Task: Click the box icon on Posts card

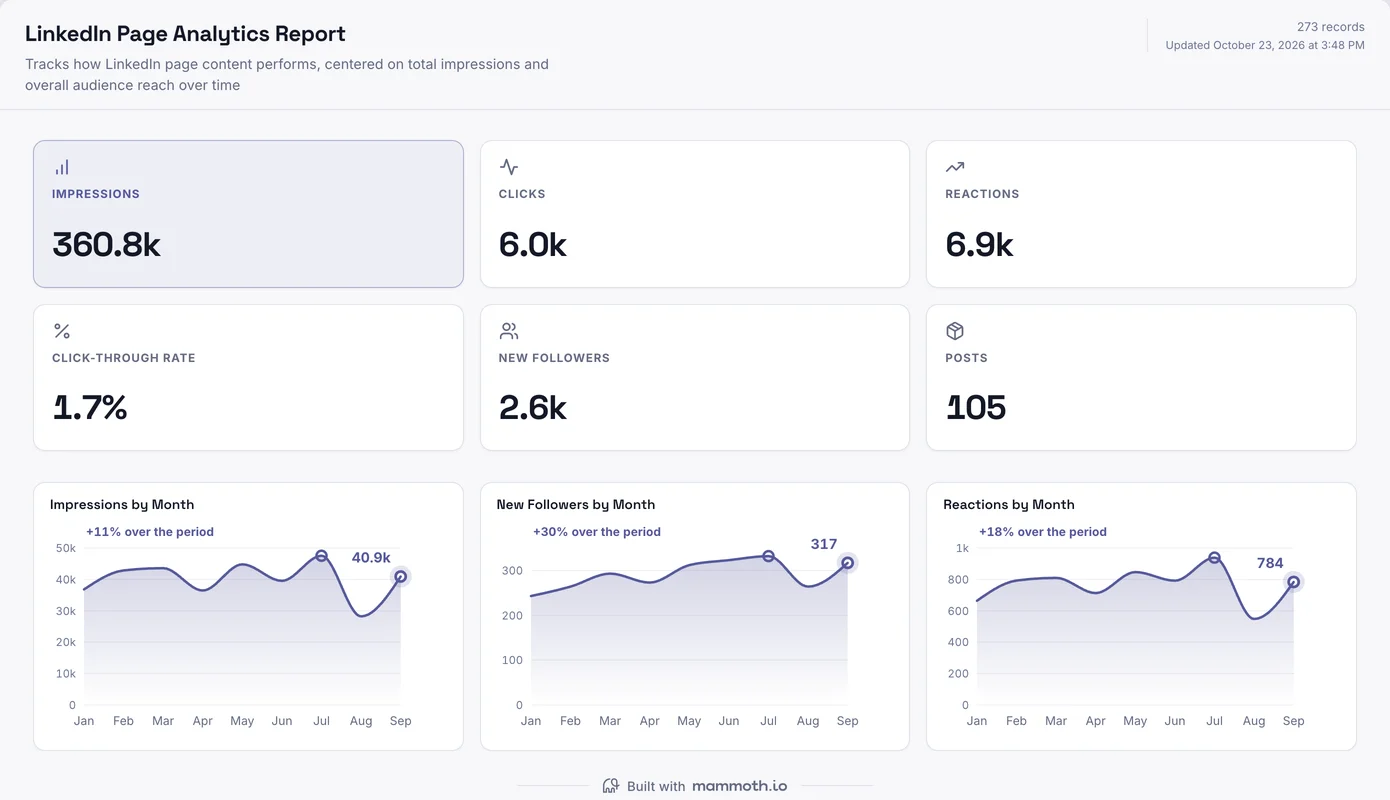Action: point(955,331)
